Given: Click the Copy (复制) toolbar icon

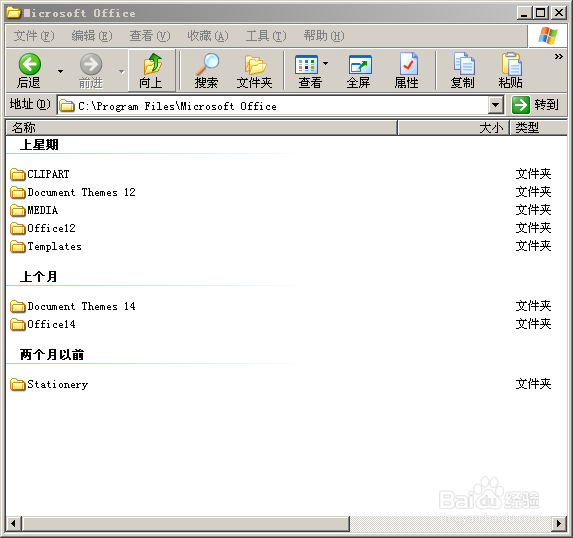Looking at the screenshot, I should 464,64.
